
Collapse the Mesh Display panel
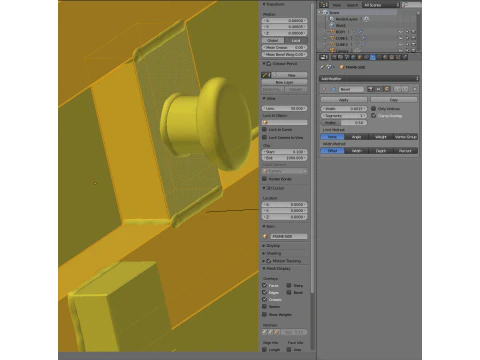point(264,268)
